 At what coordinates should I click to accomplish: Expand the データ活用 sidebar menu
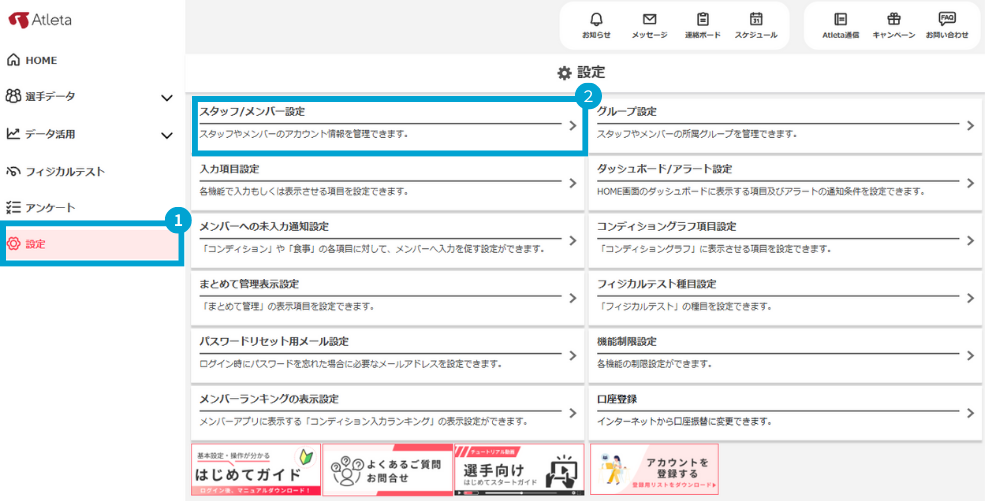click(x=167, y=134)
